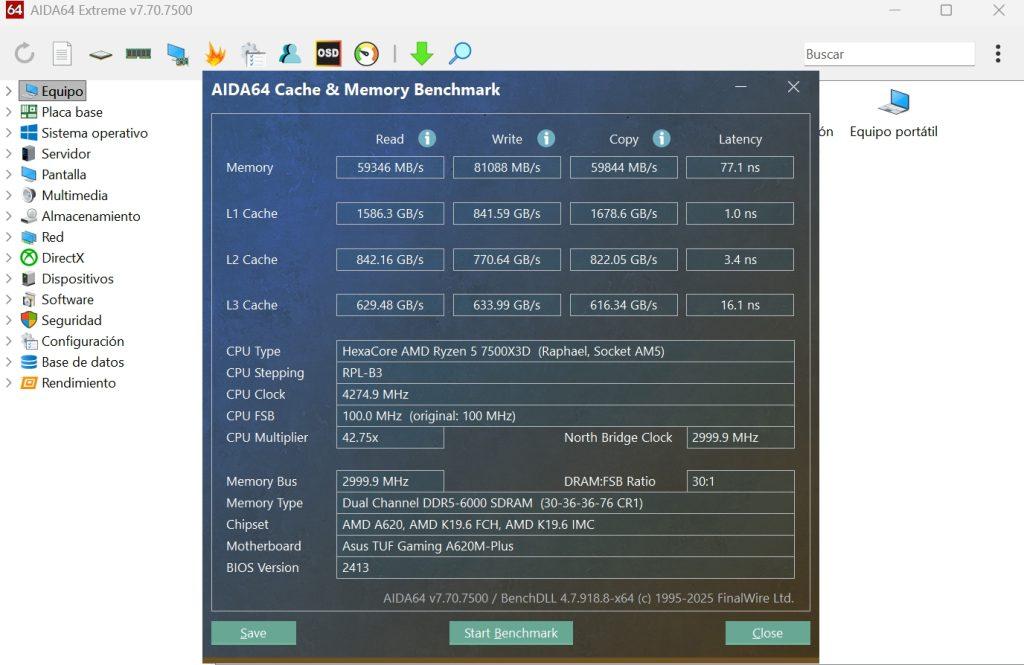Click L1 Cache Read 1586.3 GB/s
Screen dimensions: 1024x665
click(390, 214)
